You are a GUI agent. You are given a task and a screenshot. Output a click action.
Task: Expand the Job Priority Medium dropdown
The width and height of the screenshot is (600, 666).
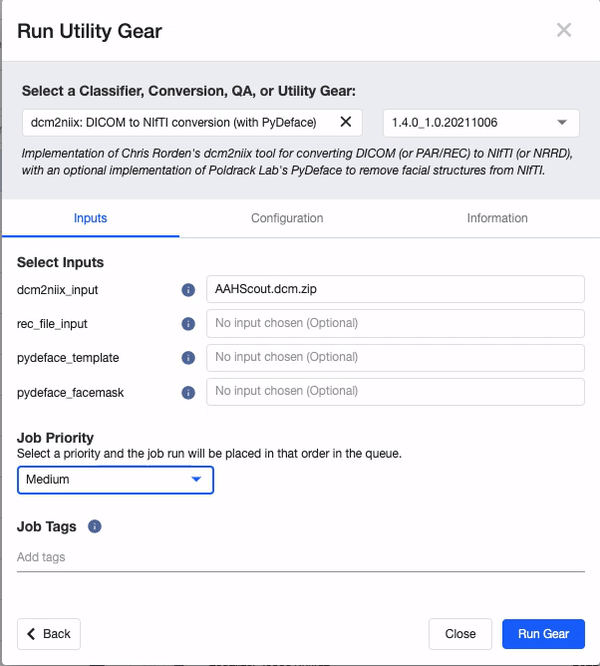coord(115,480)
